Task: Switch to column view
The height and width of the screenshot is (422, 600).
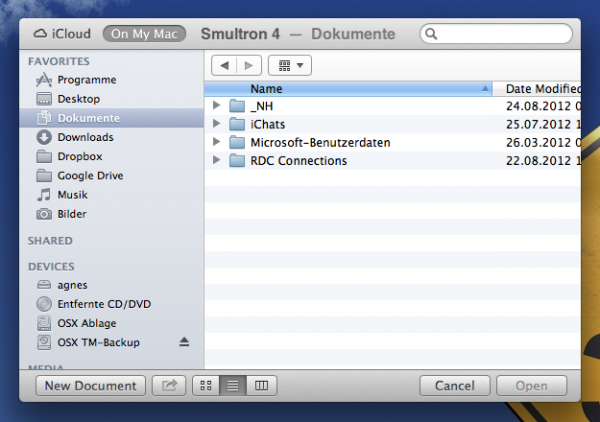Action: click(x=261, y=386)
